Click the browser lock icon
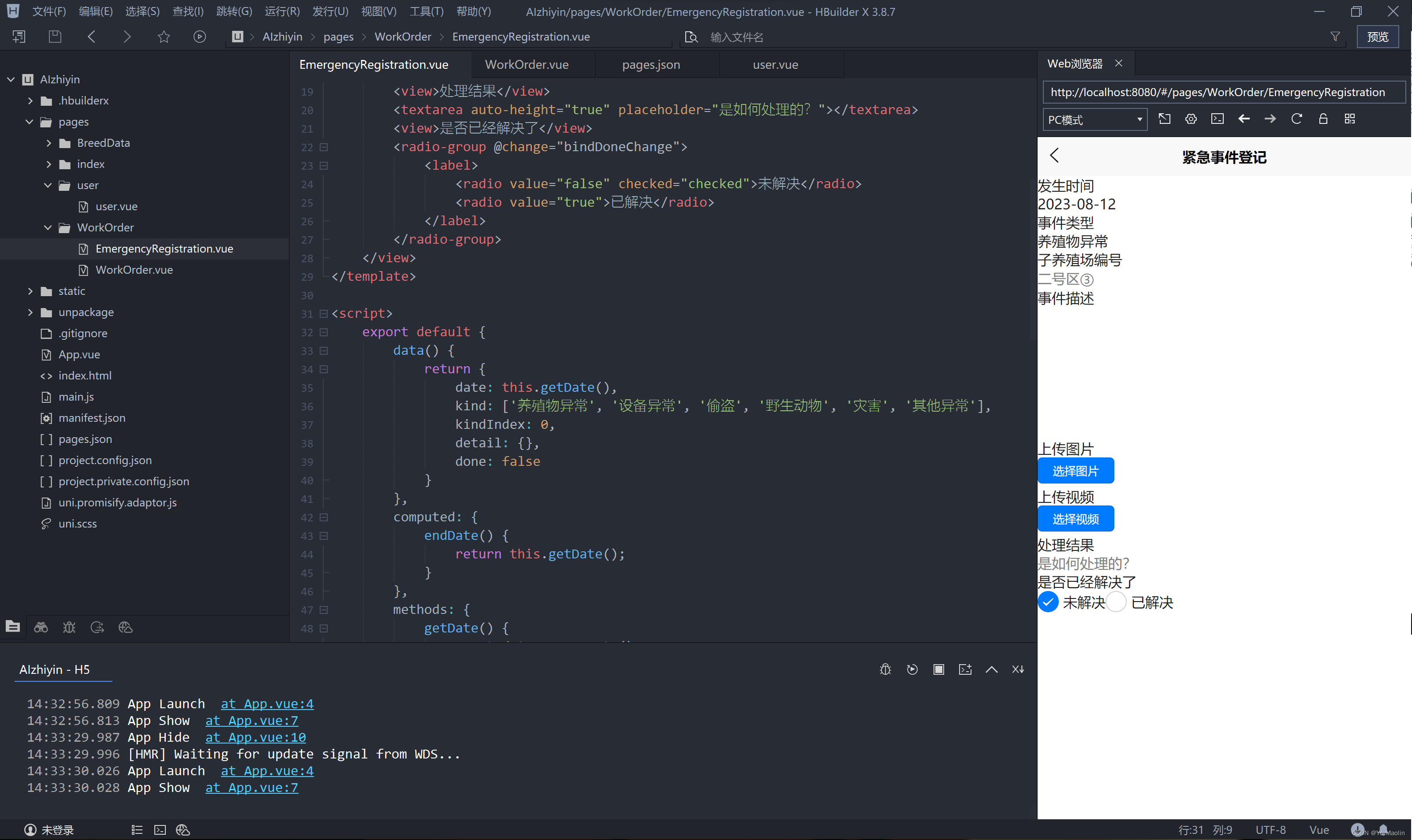Viewport: 1412px width, 840px height. click(x=1323, y=119)
